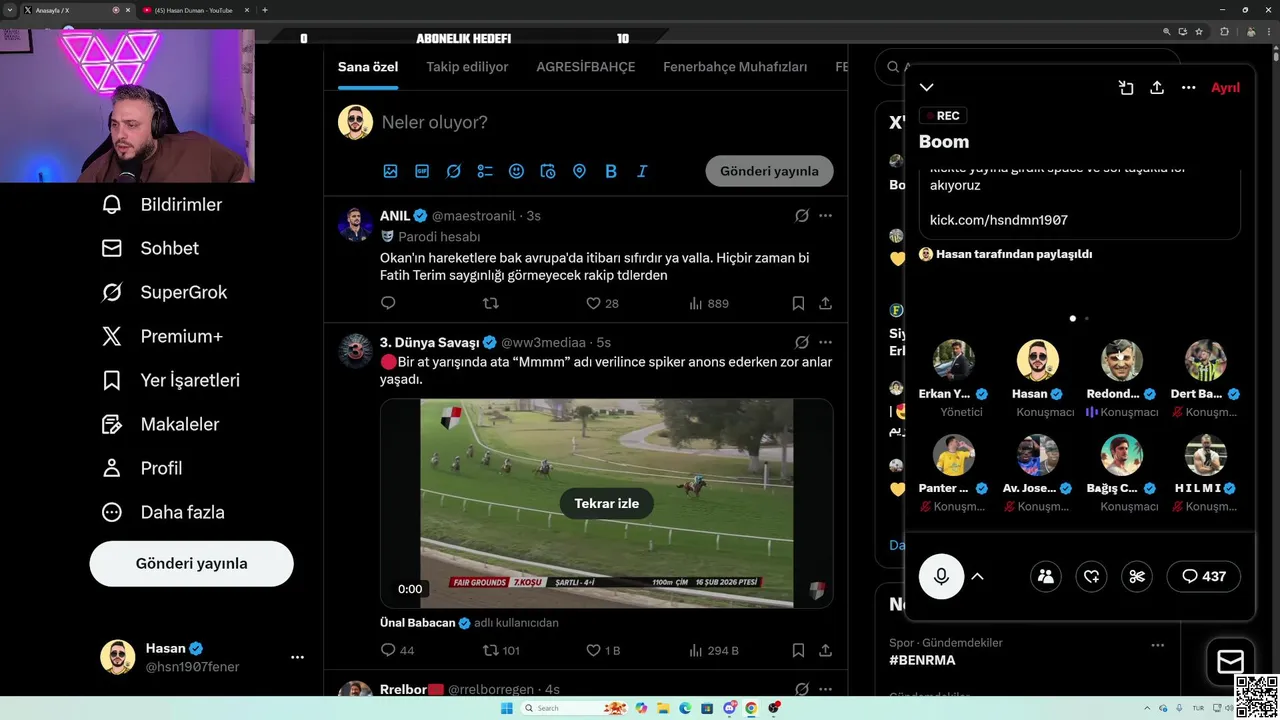Image resolution: width=1280 pixels, height=720 pixels.
Task: Repost ANIL's post
Action: point(491,303)
